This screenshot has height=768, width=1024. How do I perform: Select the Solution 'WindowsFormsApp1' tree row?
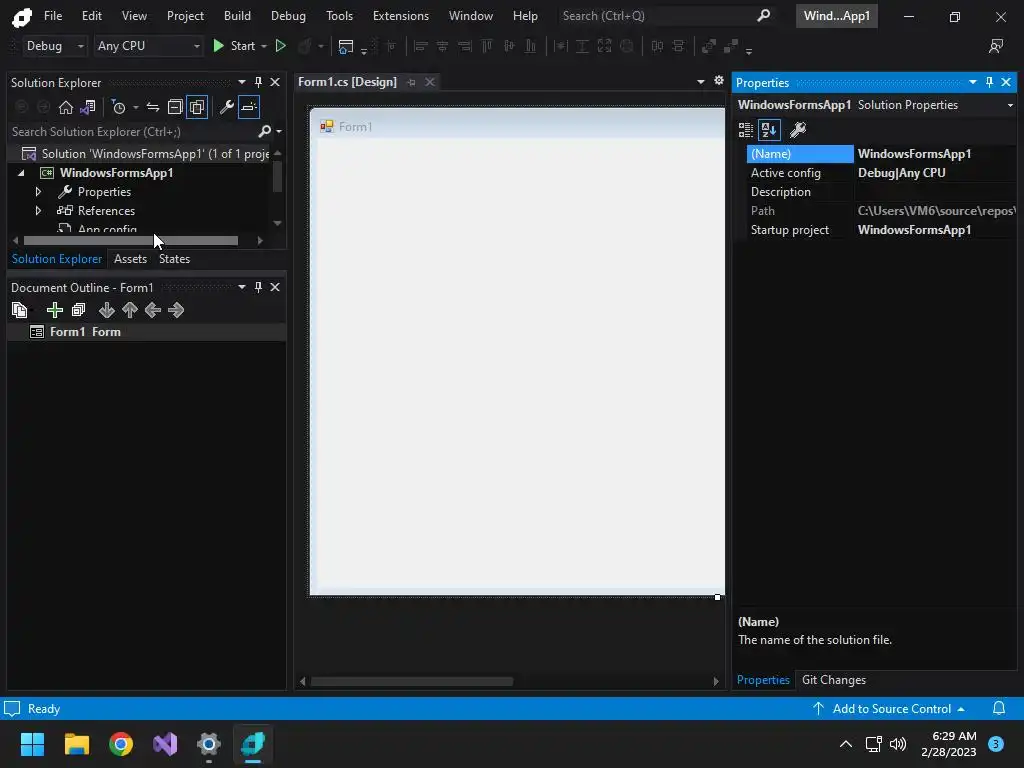139,153
